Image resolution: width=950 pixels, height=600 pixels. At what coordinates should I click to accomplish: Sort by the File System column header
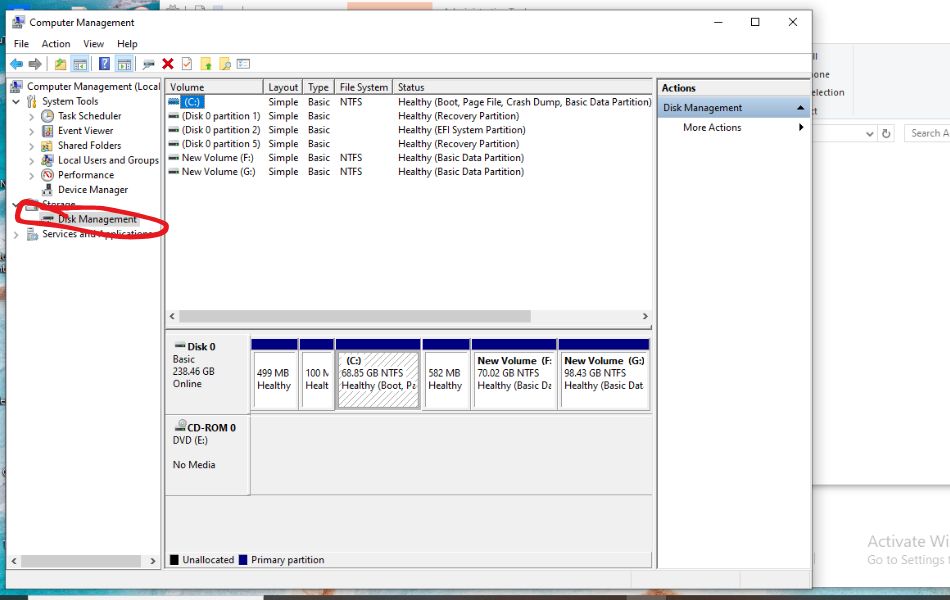pyautogui.click(x=364, y=87)
